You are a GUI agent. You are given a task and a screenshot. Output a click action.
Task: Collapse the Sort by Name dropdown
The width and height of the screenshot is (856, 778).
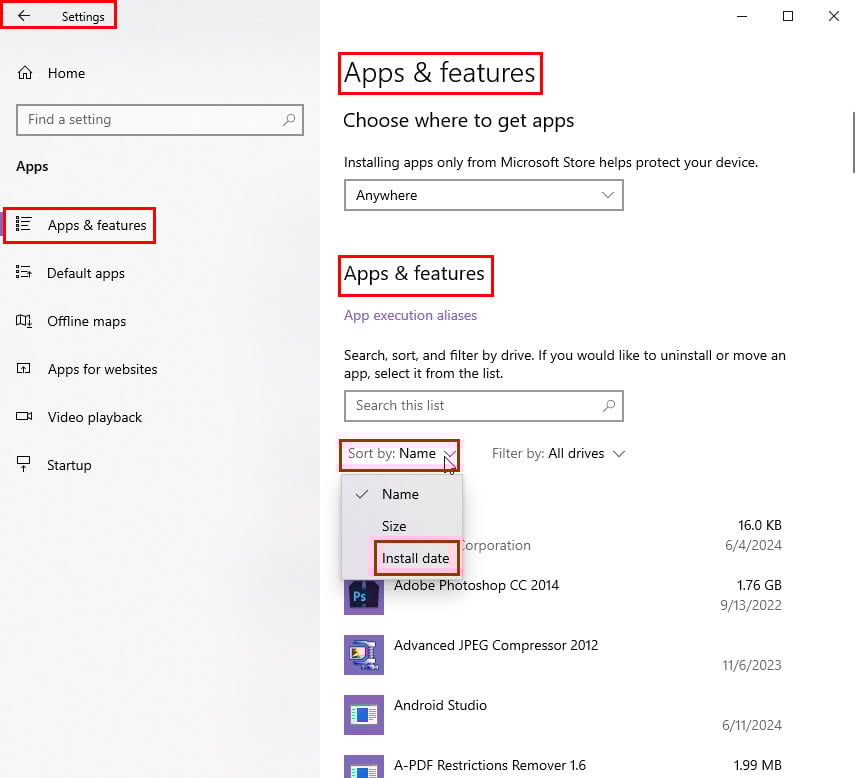[400, 455]
